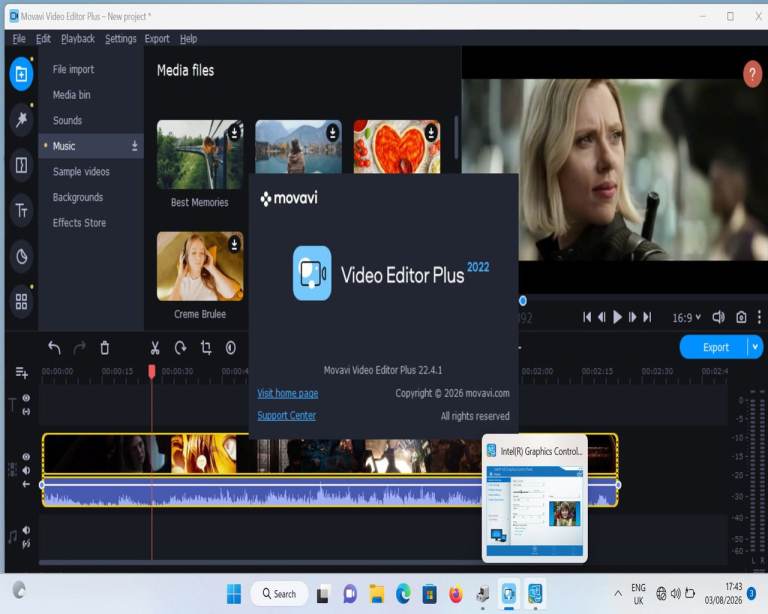Viewport: 768px width, 614px height.
Task: Toggle visibility of the title track
Action: 26,398
